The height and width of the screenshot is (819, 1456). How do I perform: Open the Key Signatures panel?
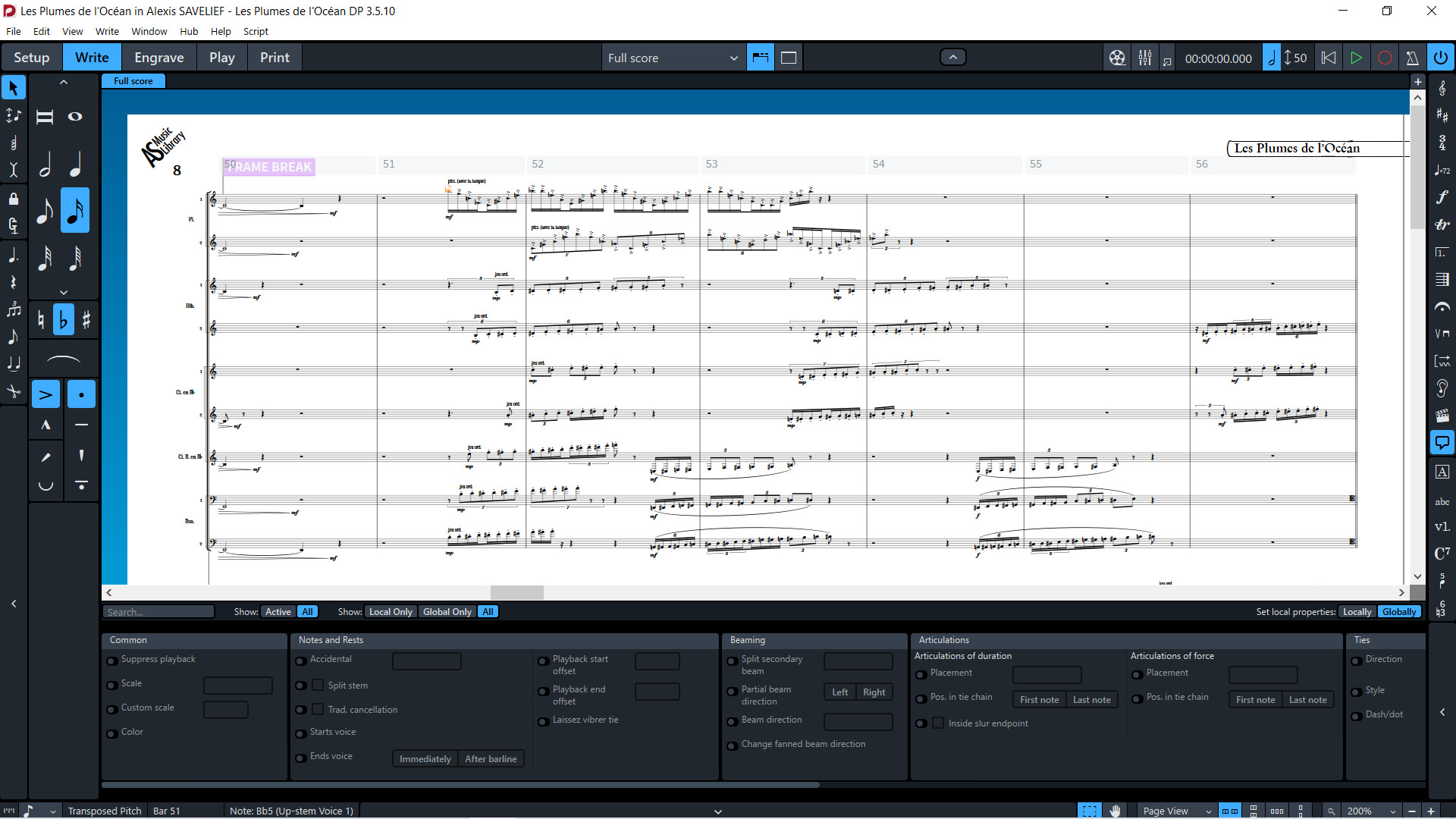pos(1442,115)
